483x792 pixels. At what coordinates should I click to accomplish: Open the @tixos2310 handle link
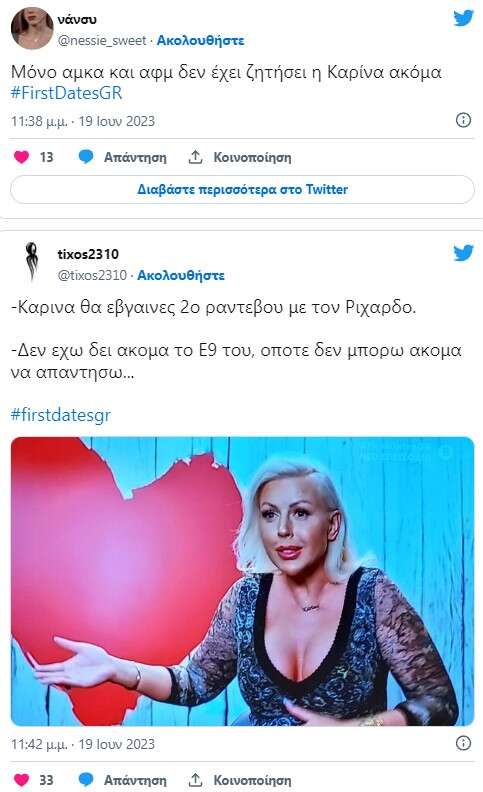point(92,275)
